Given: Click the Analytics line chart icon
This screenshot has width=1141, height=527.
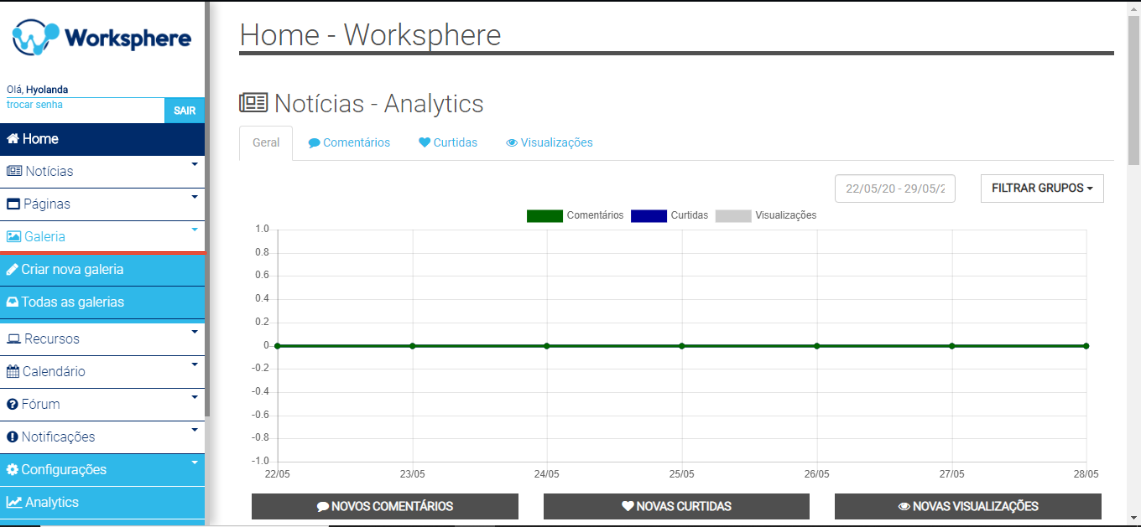Looking at the screenshot, I should tap(14, 502).
